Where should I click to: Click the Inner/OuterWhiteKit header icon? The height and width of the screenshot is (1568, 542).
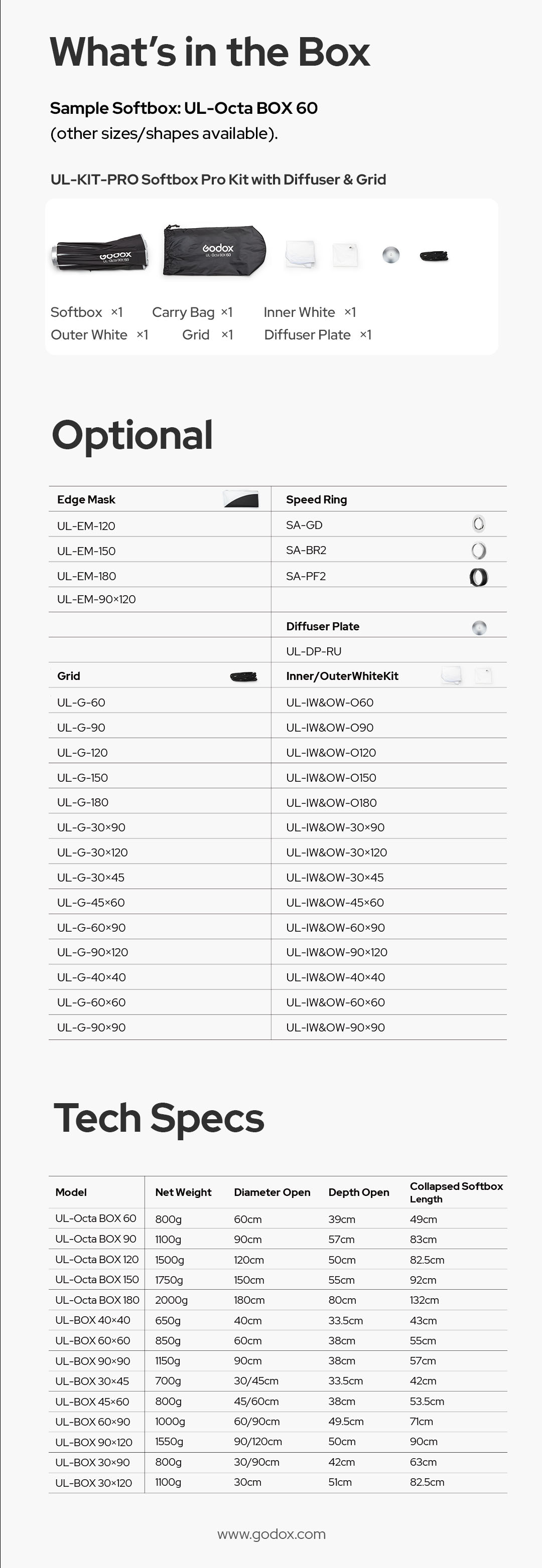[x=466, y=675]
